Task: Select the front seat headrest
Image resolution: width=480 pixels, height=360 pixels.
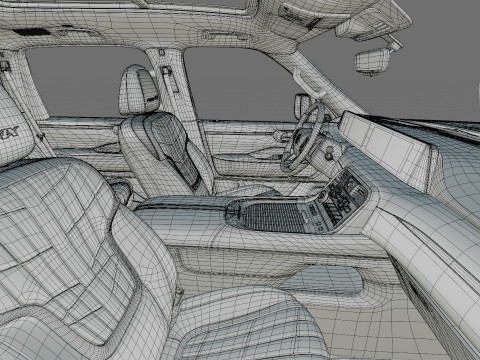Action: [x=139, y=89]
